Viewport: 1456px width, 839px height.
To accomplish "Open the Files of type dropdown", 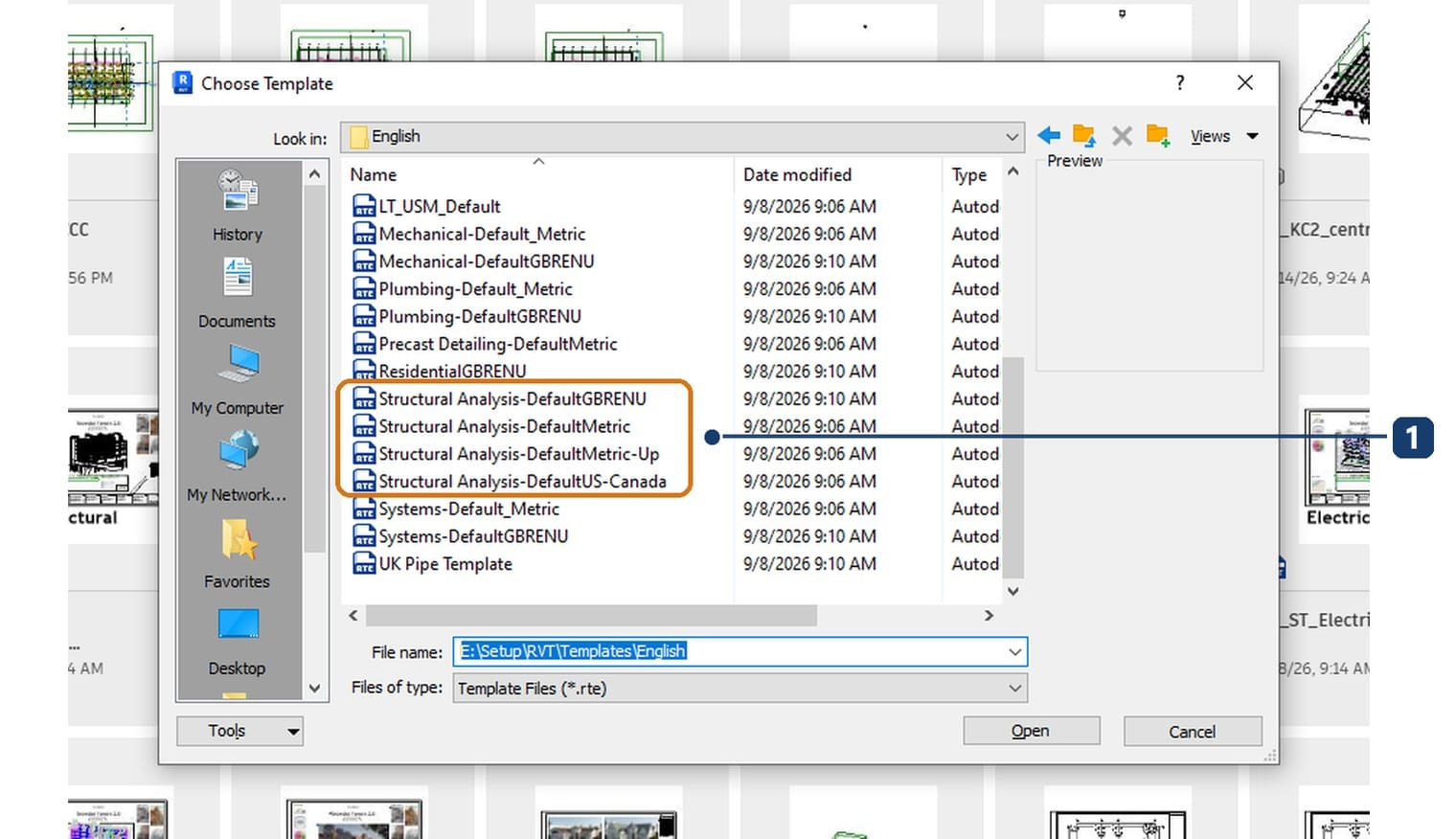I will [739, 689].
